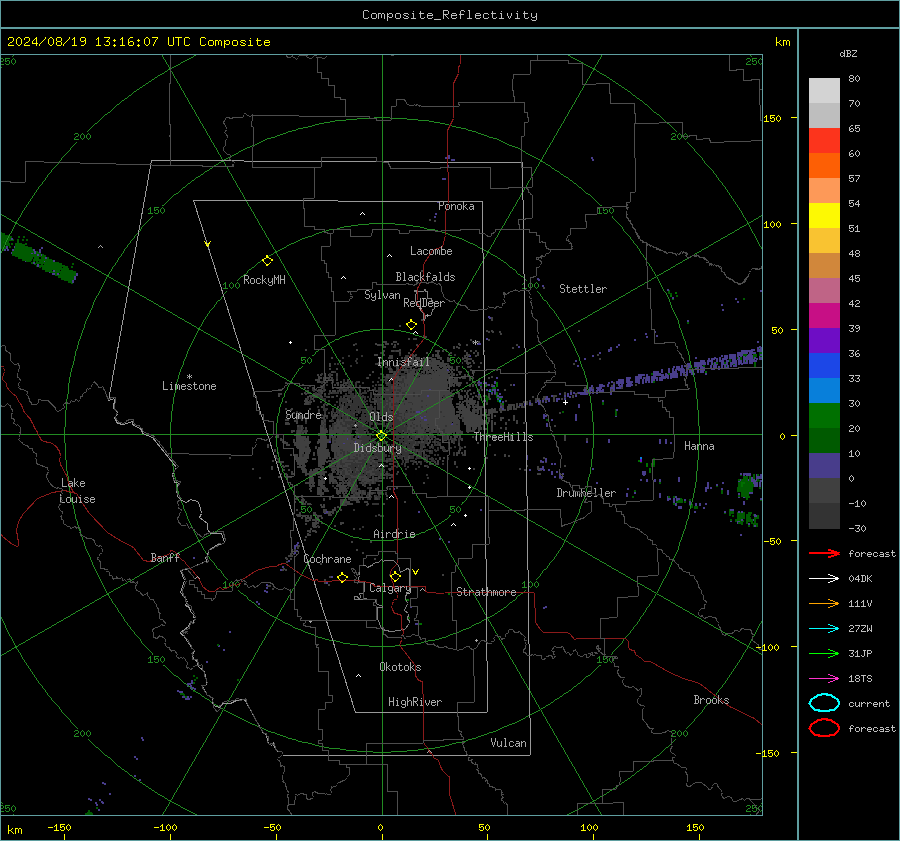Click the Okotoks map label
The height and width of the screenshot is (841, 900).
click(400, 667)
